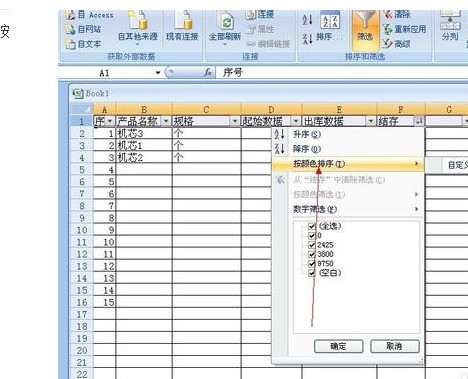Open the 产品名称 column filter dropdown

click(166, 121)
